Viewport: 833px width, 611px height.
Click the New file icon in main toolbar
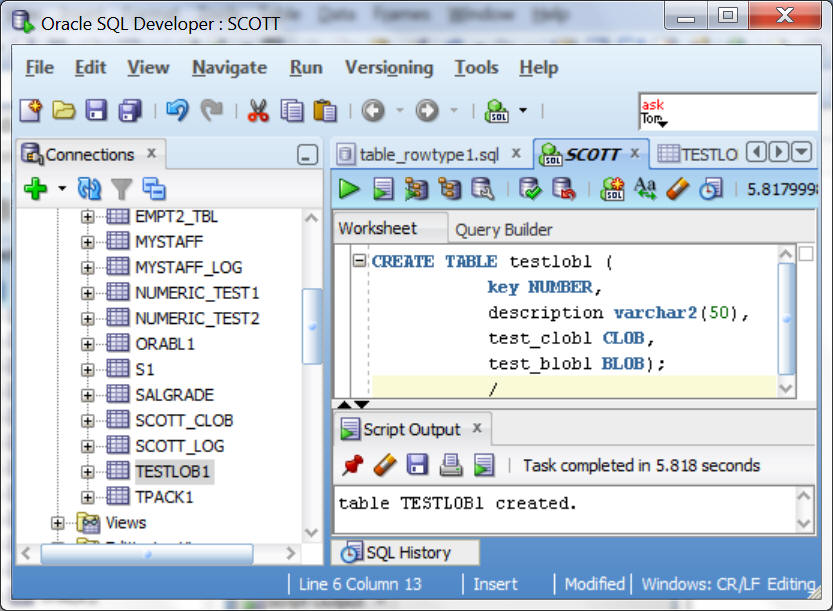31,111
